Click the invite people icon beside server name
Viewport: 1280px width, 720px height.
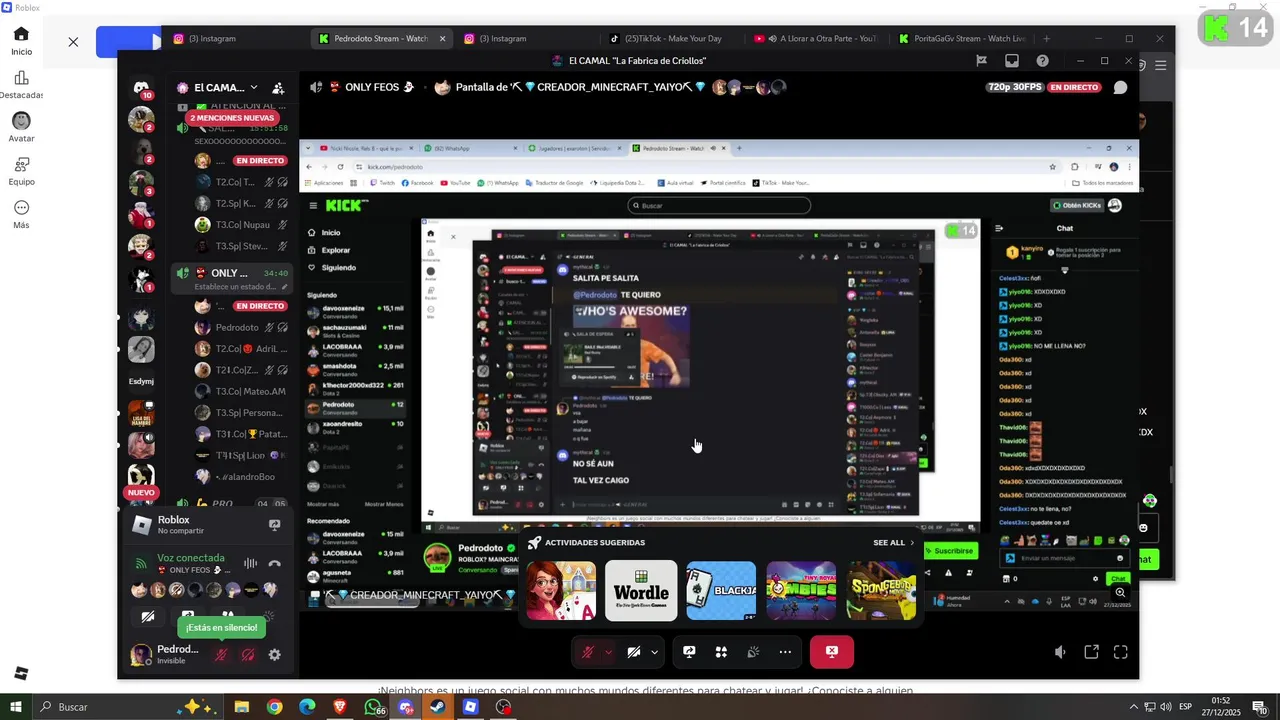278,88
